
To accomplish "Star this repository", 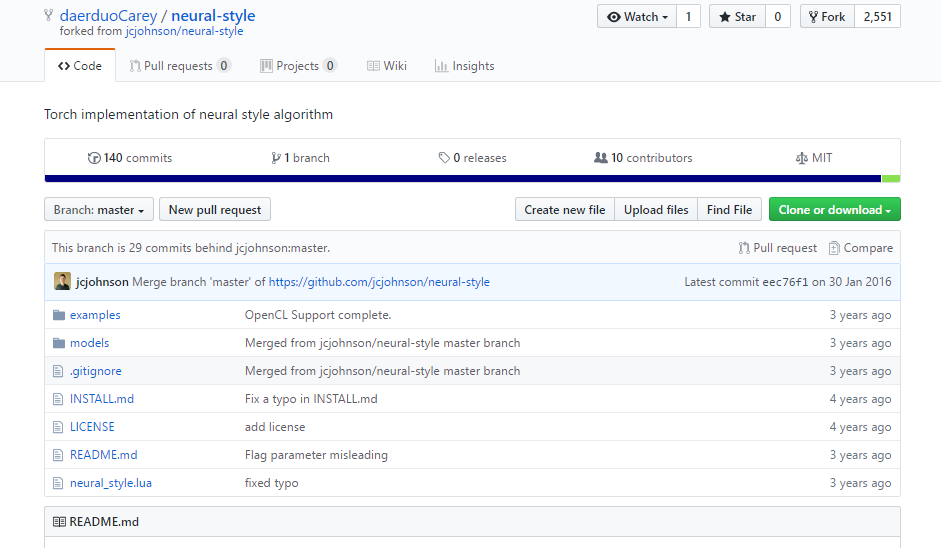I will 737,17.
